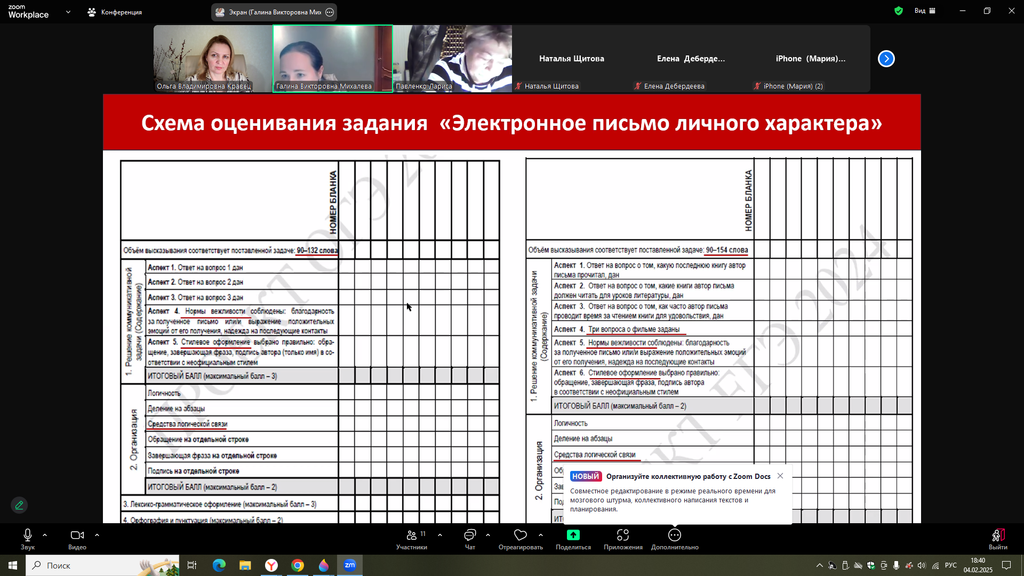Click row Аспект 1. Ответ на вопрос 1 дан
This screenshot has height=576, width=1024.
(242, 267)
